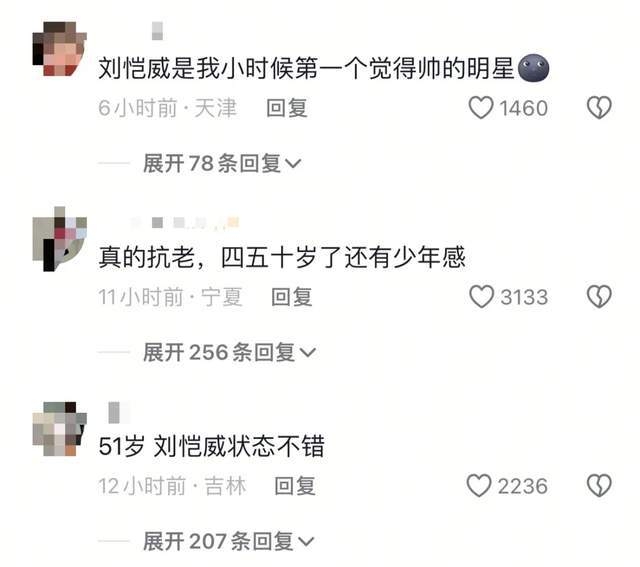Open the third commenter's avatar profile
640x567 pixels.
[x=60, y=429]
